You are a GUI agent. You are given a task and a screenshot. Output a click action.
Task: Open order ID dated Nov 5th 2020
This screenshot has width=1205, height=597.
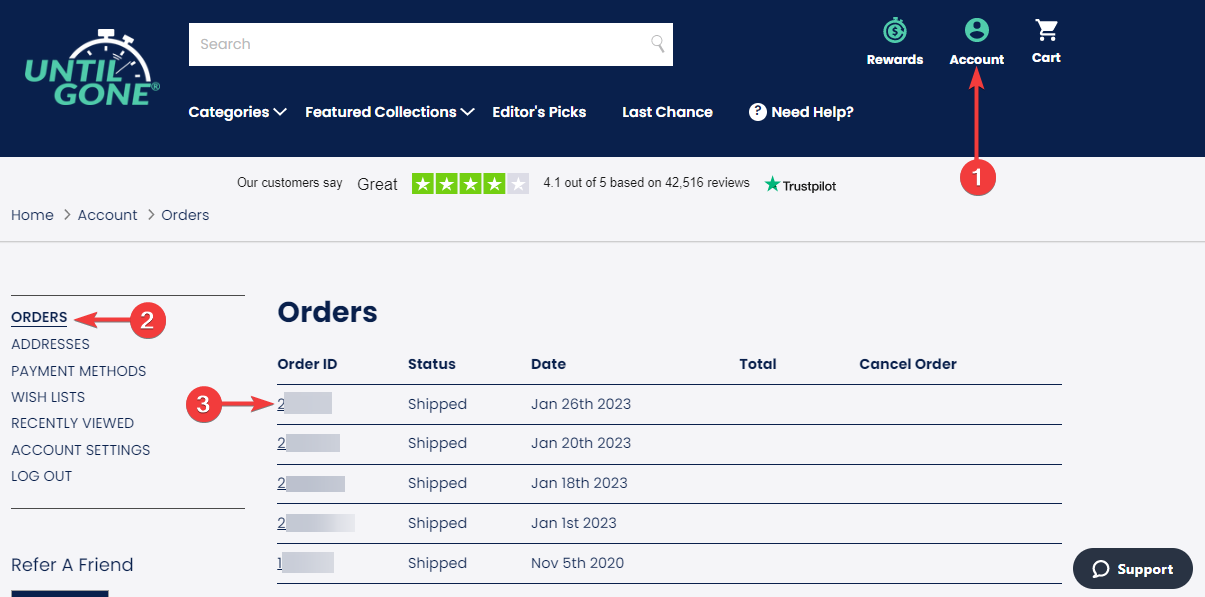click(305, 563)
